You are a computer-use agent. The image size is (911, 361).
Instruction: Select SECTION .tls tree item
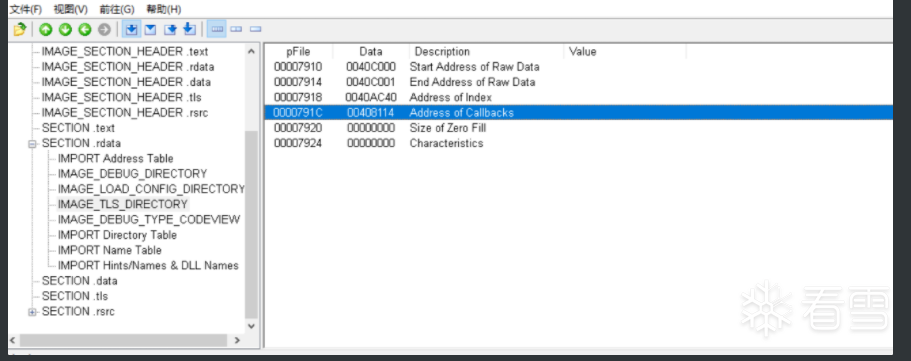pyautogui.click(x=75, y=296)
